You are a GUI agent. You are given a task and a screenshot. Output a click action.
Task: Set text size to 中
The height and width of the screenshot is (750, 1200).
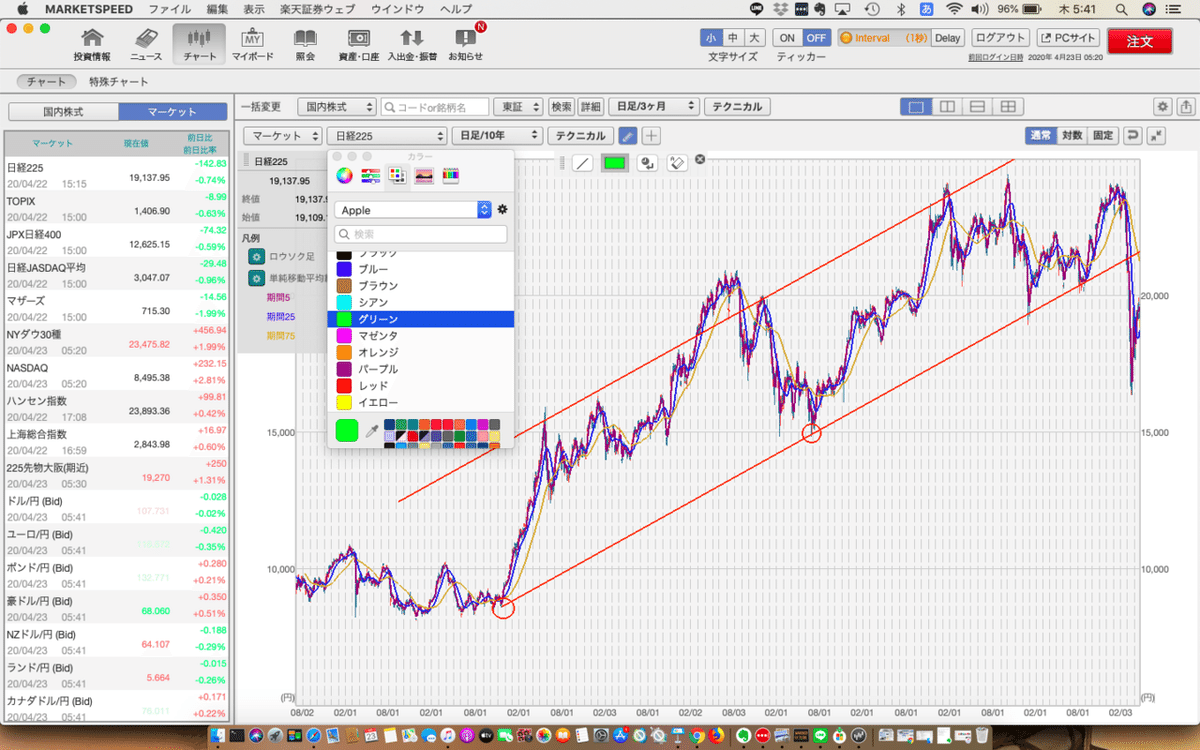[x=733, y=38]
